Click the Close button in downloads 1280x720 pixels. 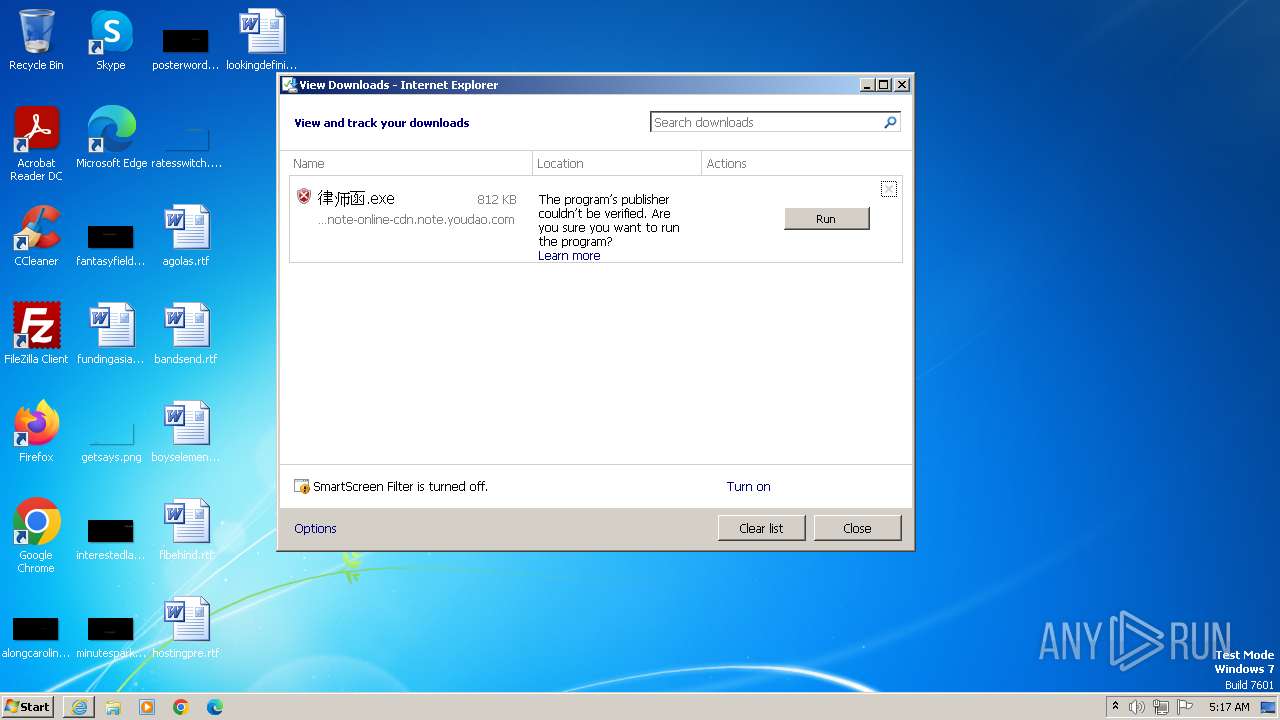(857, 528)
